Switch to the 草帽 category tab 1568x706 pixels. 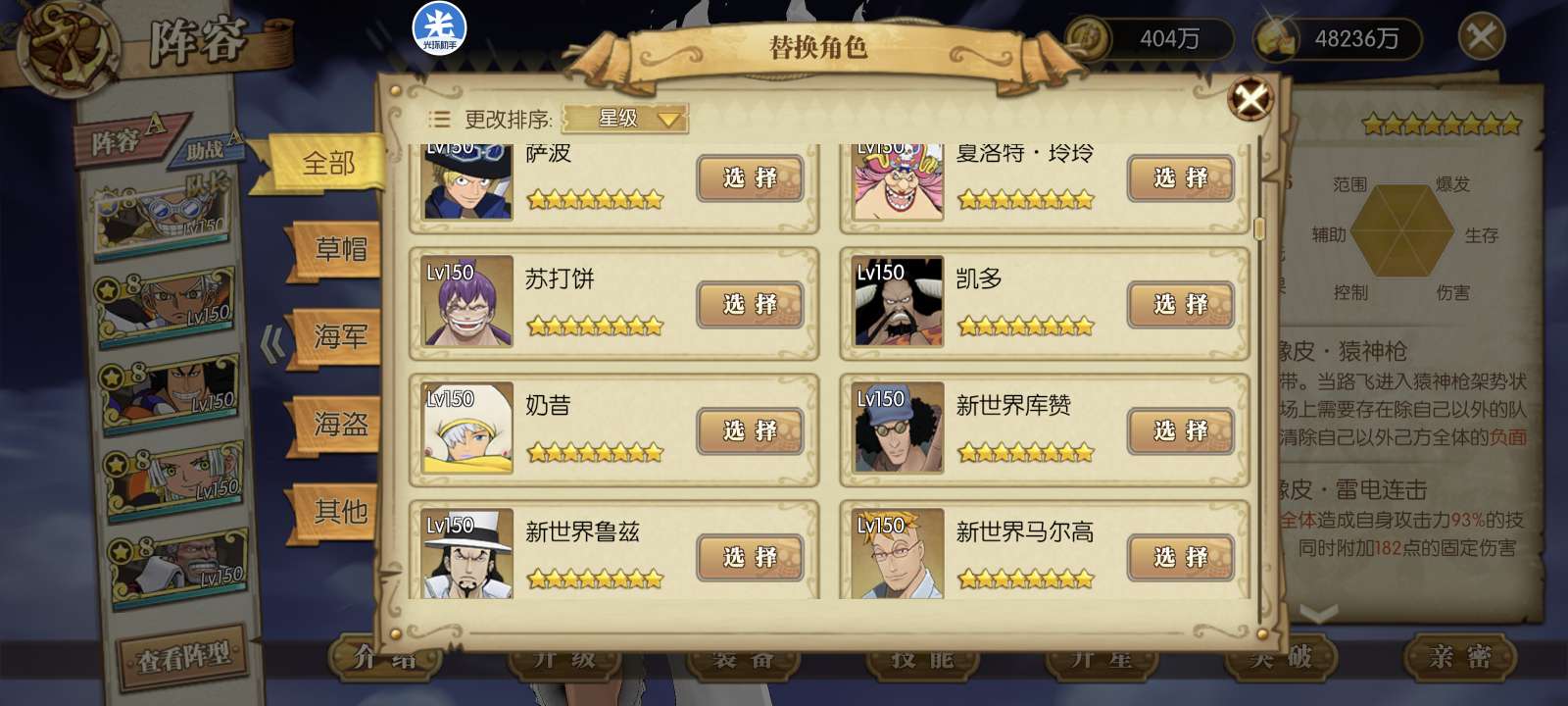click(x=339, y=249)
